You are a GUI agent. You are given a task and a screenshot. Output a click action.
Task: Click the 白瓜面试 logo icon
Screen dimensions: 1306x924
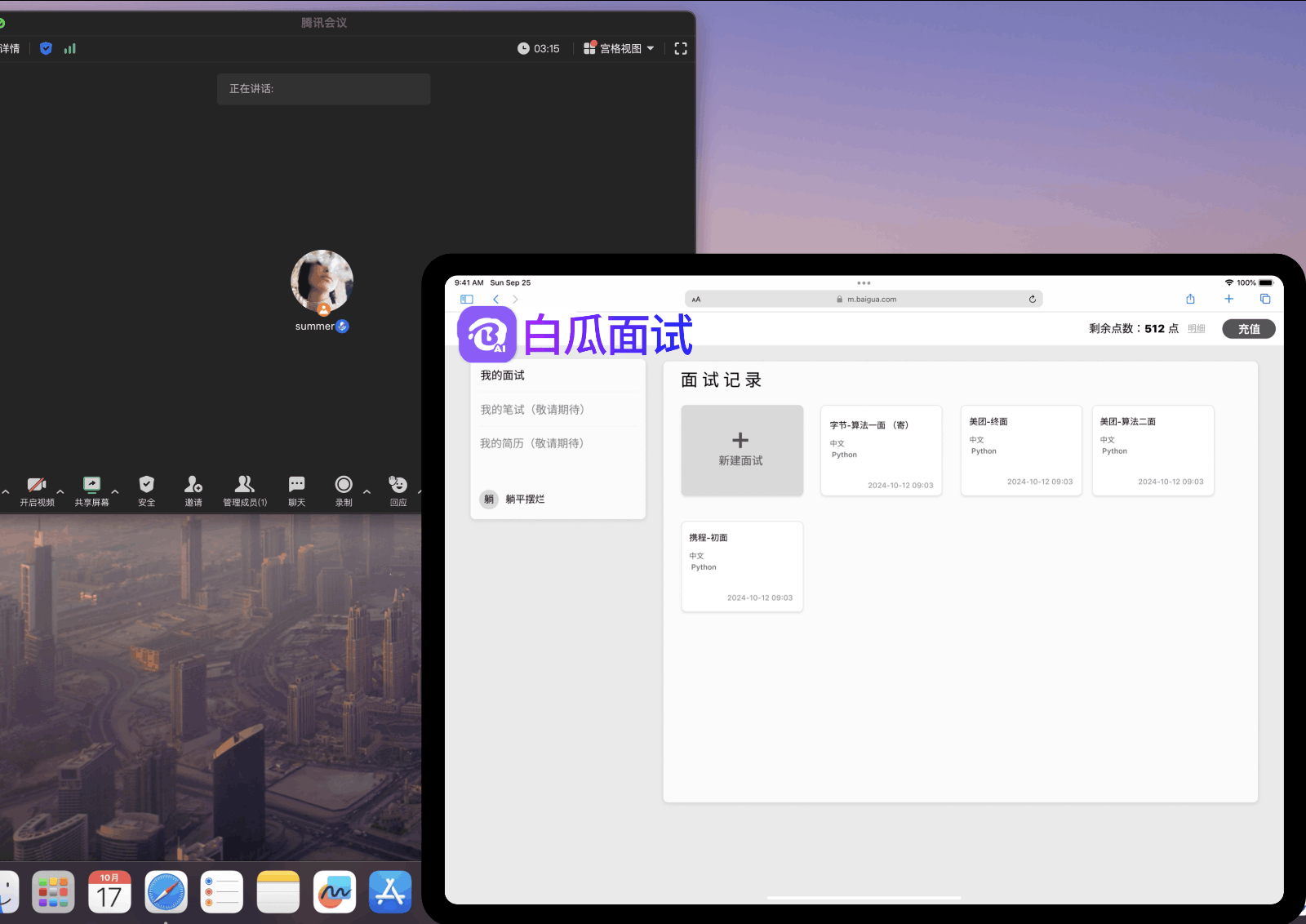click(487, 335)
